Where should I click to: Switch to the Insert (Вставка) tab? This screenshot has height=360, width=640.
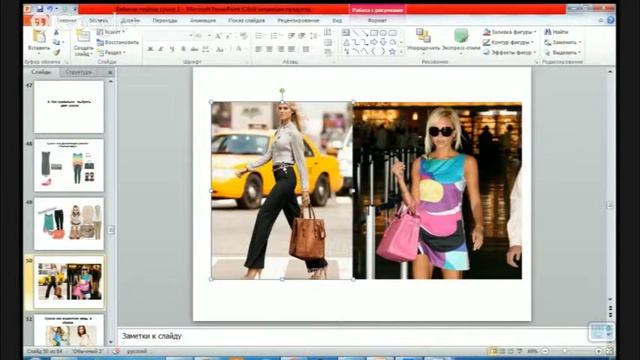[x=99, y=20]
